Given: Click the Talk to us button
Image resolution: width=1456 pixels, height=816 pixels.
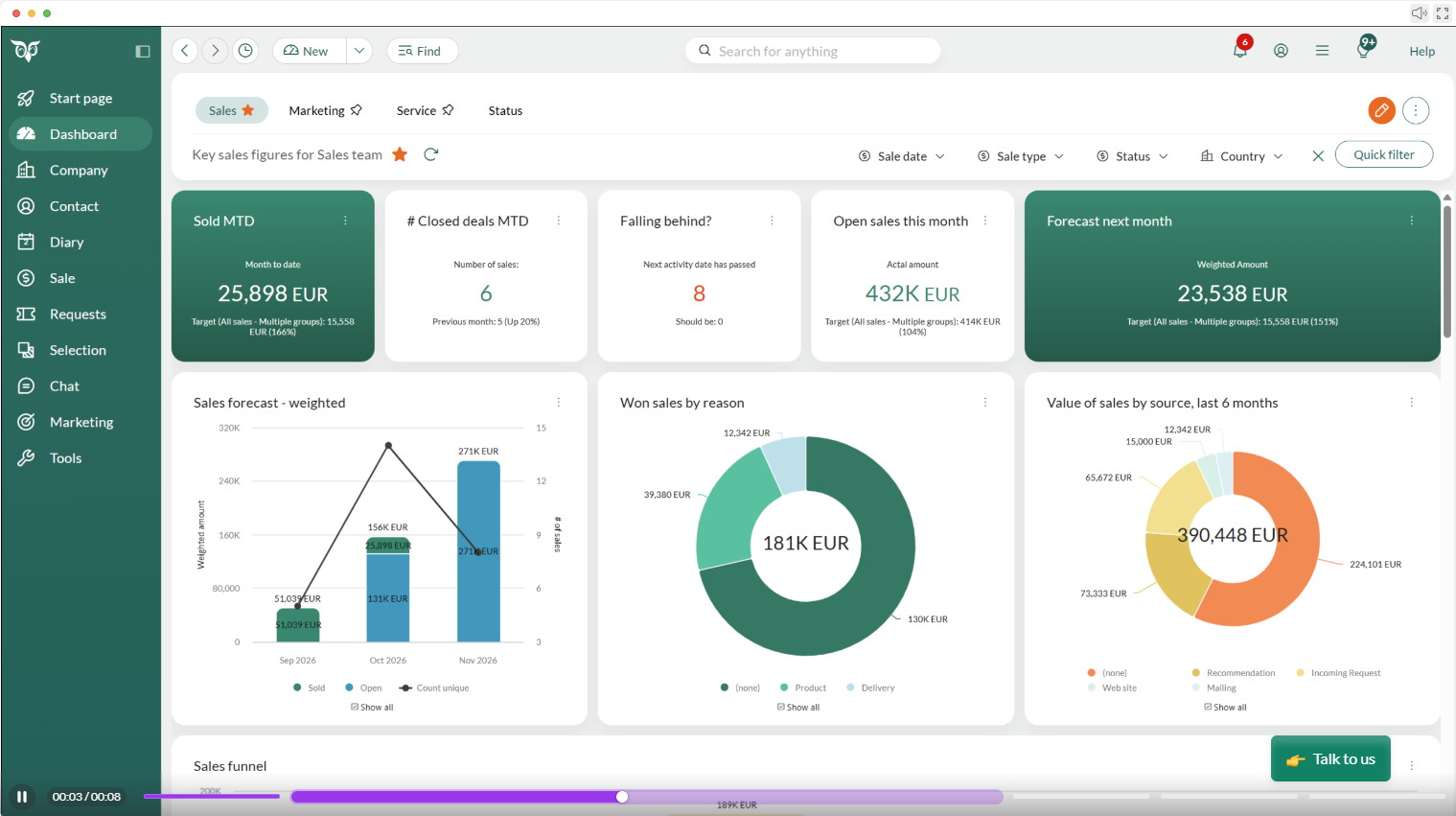Looking at the screenshot, I should coord(1330,758).
